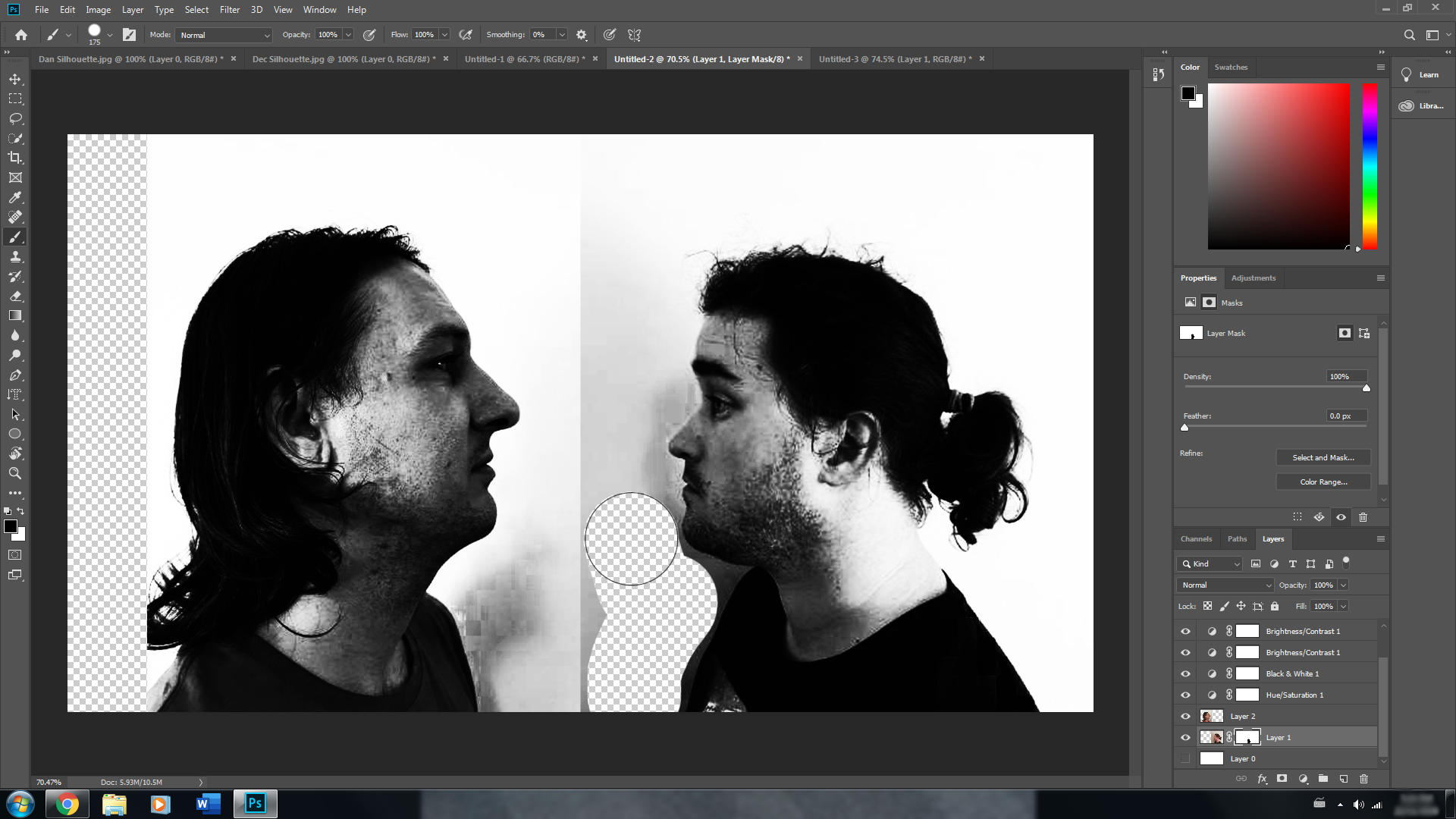Open the brush Mode dropdown
The width and height of the screenshot is (1456, 819).
224,35
